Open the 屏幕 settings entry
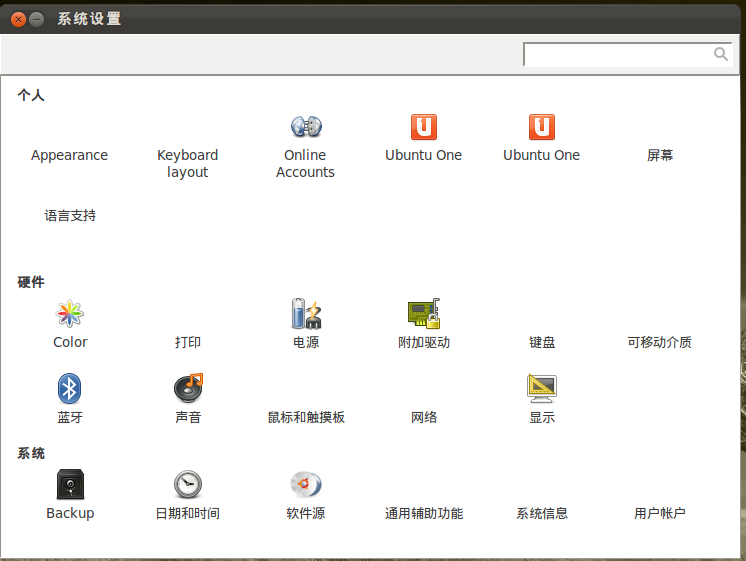Viewport: 746px width, 561px height. click(x=660, y=155)
